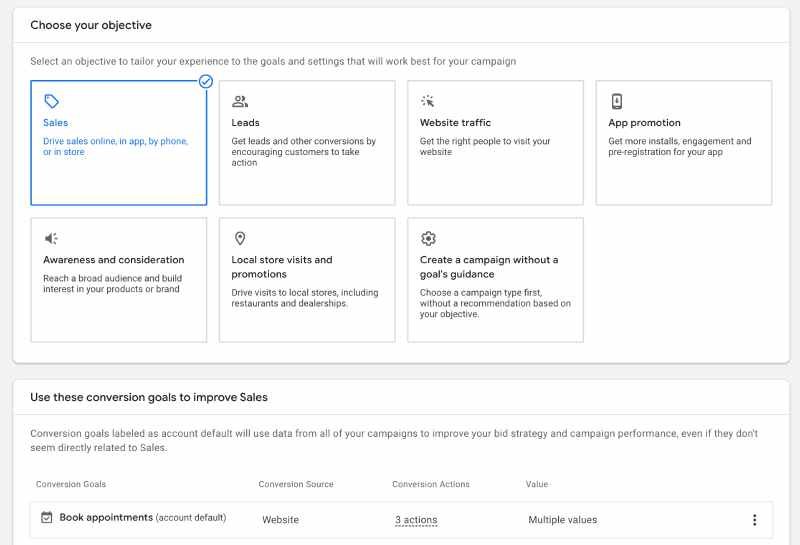Pick Awareness and consideration objective
The image size is (800, 545).
pos(118,280)
